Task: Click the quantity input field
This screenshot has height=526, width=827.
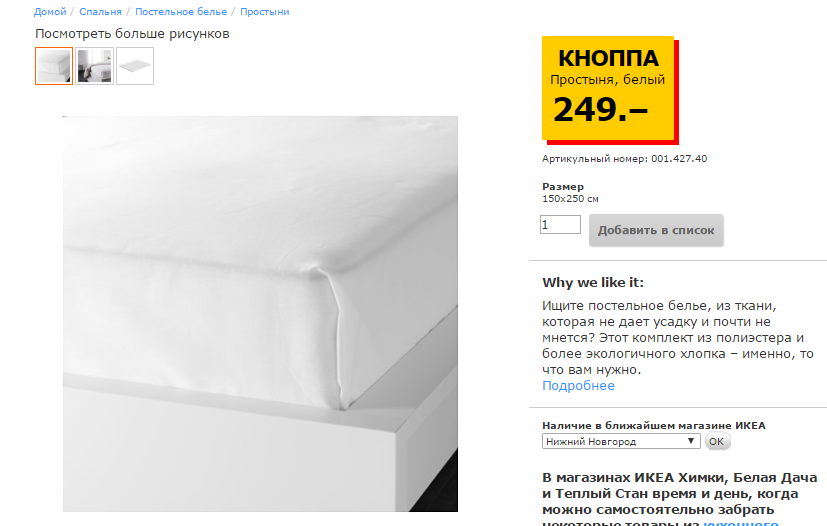Action: (560, 224)
